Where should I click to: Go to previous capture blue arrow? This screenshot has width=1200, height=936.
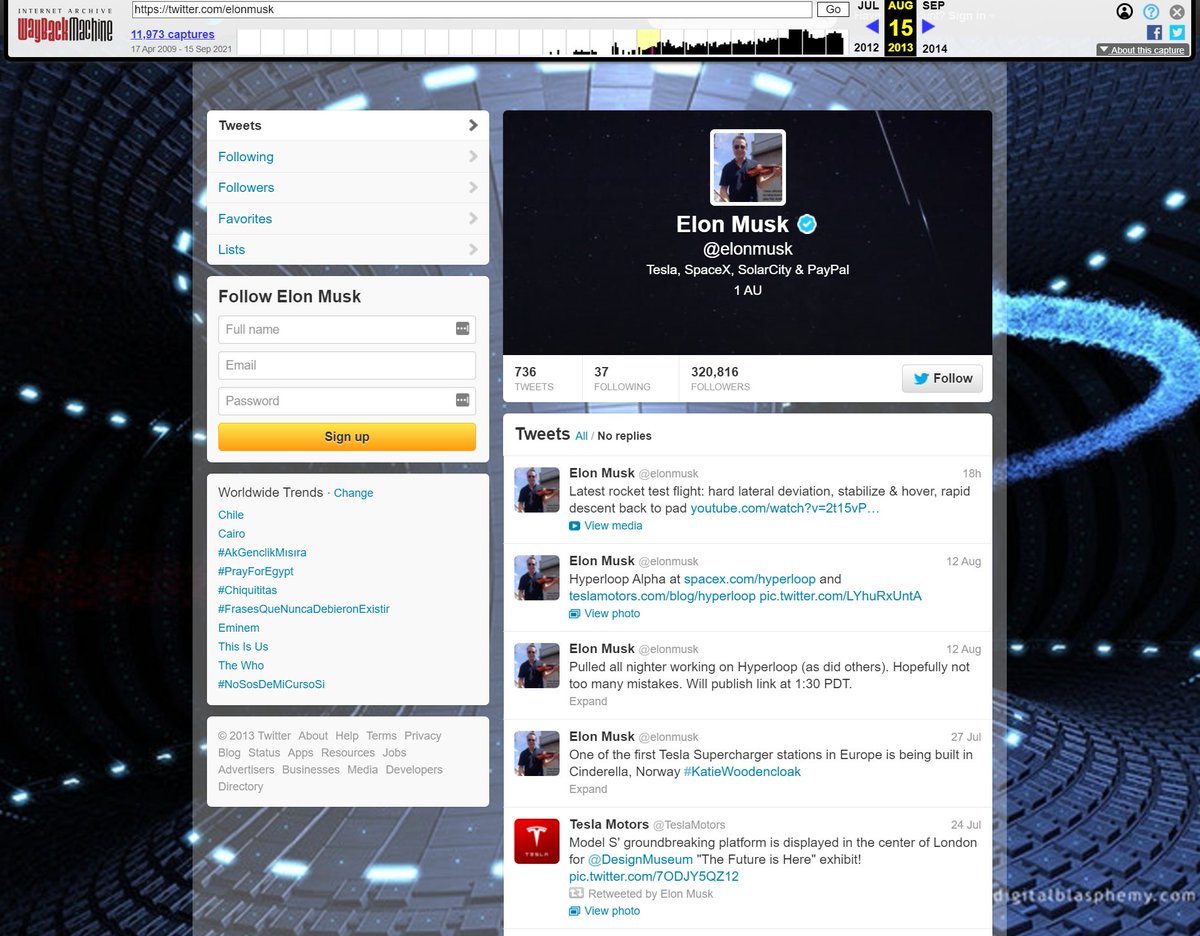872,27
